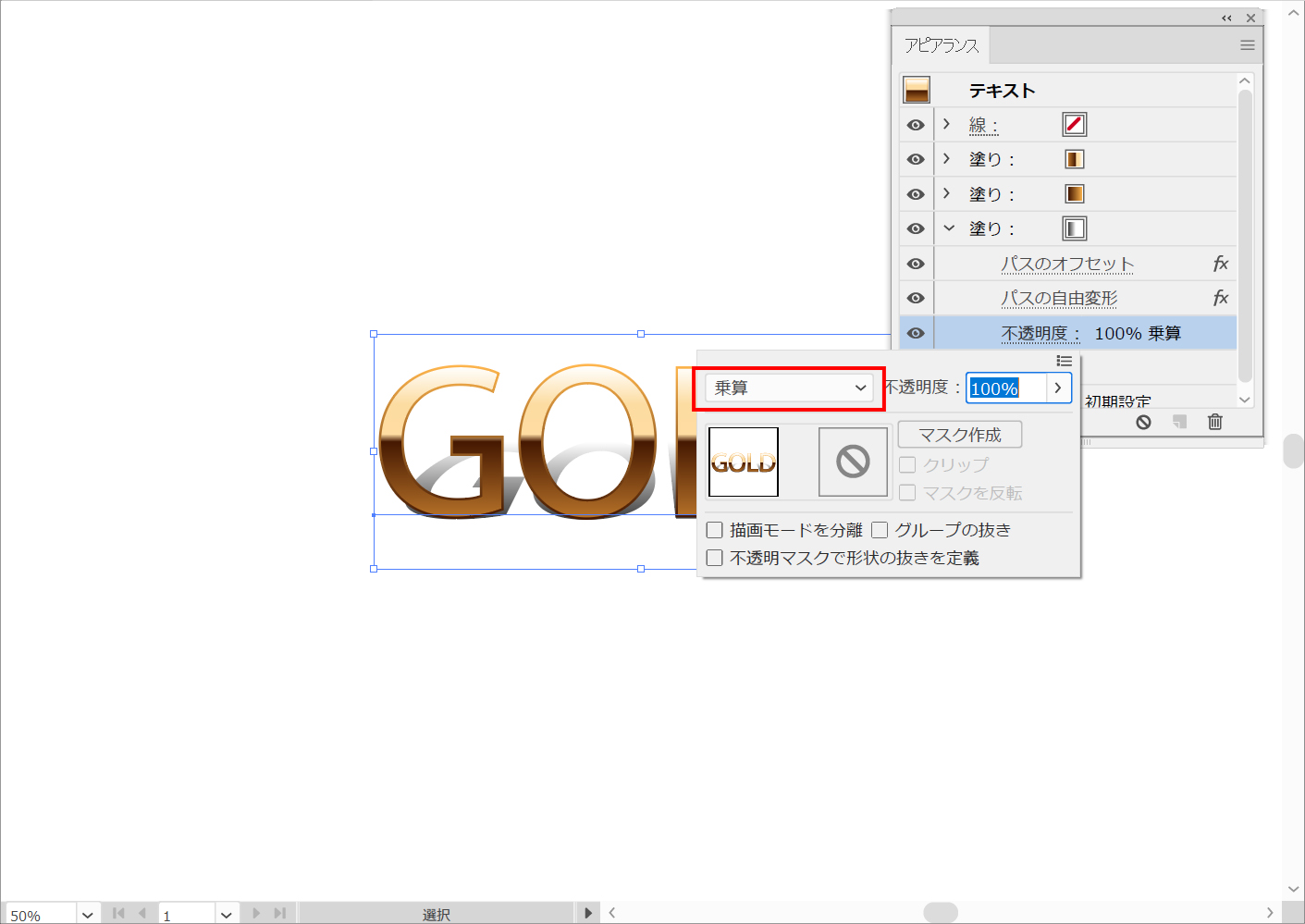
Task: Hide the 線 stroke attribute via eye icon
Action: click(916, 125)
